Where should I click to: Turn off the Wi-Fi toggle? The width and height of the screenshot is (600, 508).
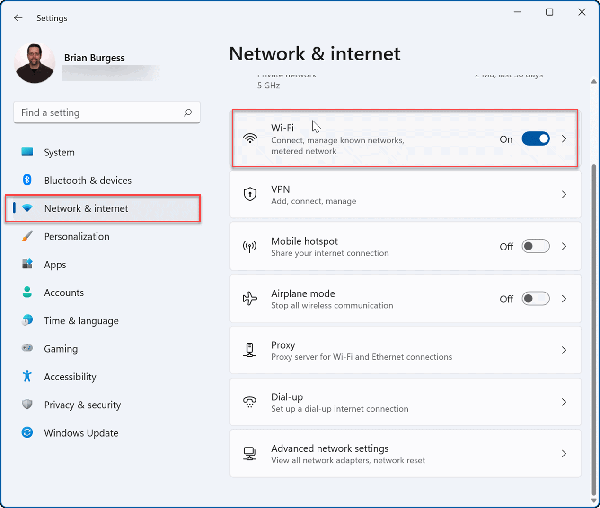pyautogui.click(x=536, y=139)
